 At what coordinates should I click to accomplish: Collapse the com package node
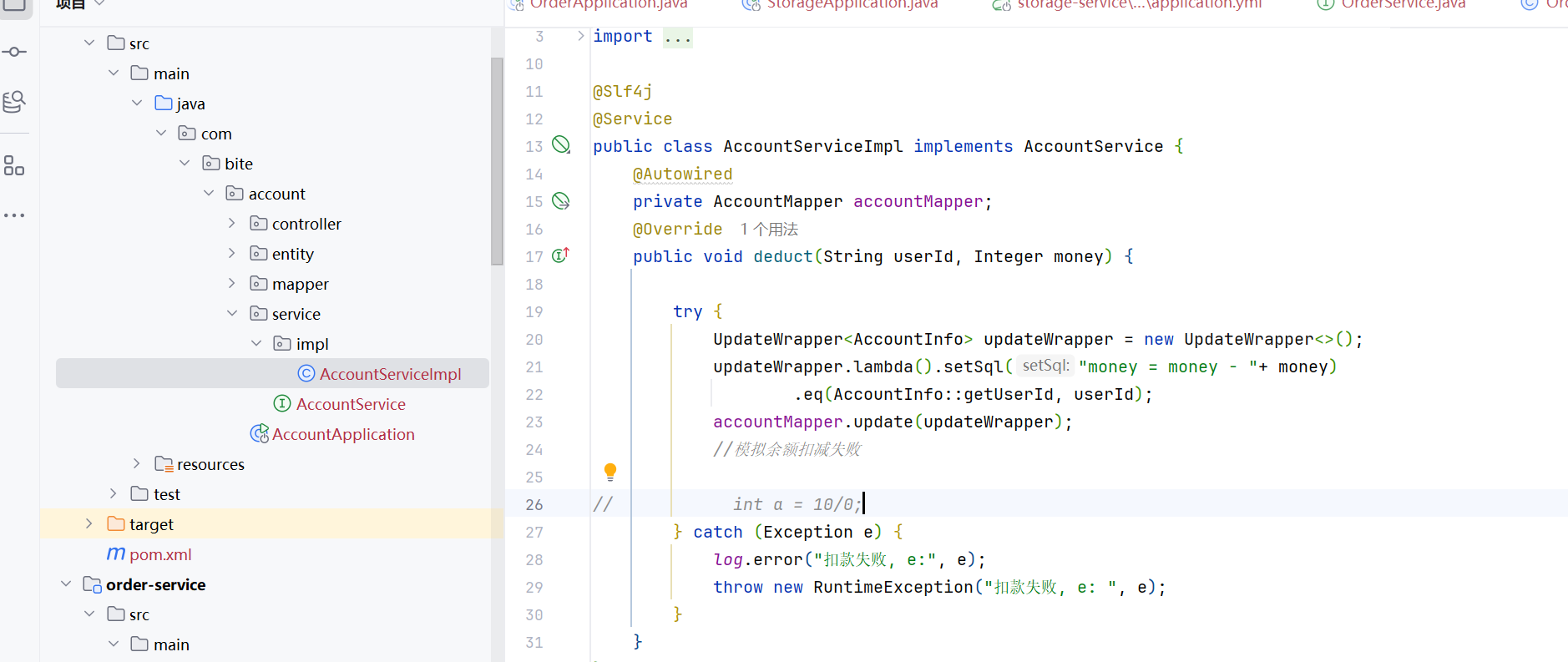coord(161,133)
